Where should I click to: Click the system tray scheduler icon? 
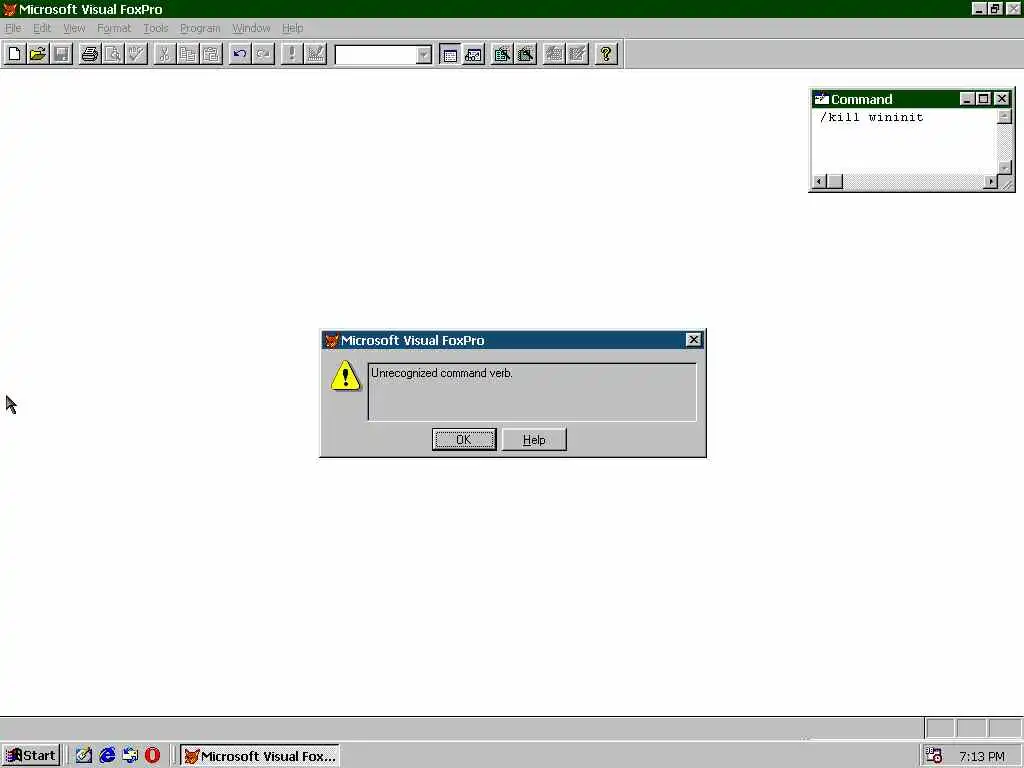934,756
